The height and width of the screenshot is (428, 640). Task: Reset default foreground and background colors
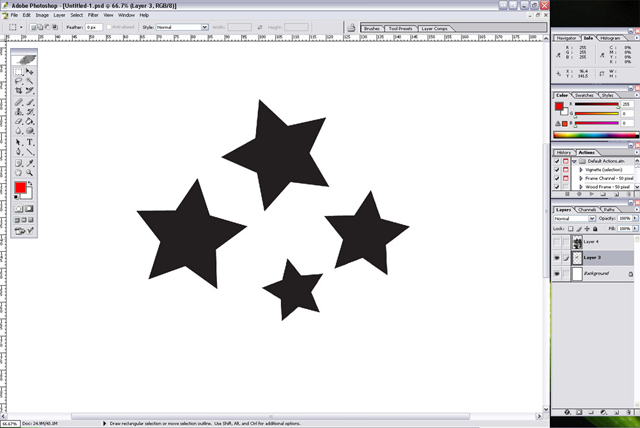[16, 197]
